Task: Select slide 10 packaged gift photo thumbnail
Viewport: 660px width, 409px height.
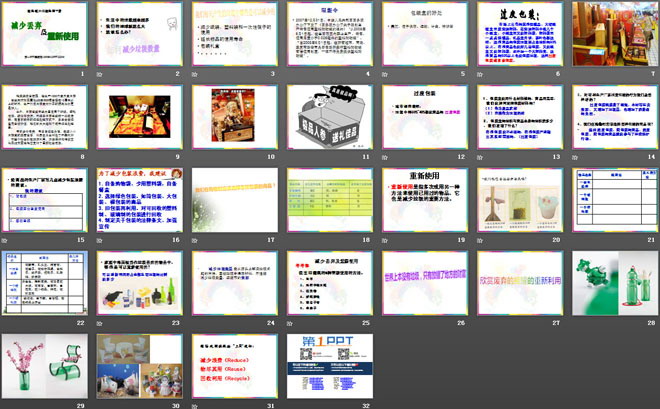Action: click(x=235, y=117)
